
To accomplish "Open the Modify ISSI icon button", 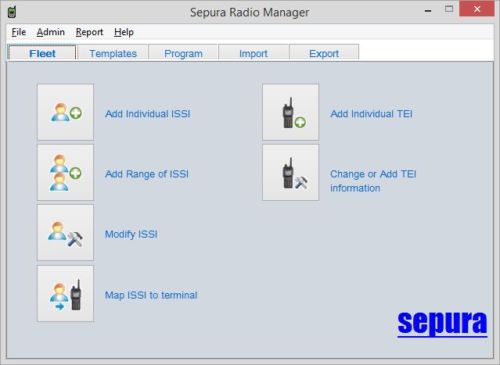I will tap(65, 233).
